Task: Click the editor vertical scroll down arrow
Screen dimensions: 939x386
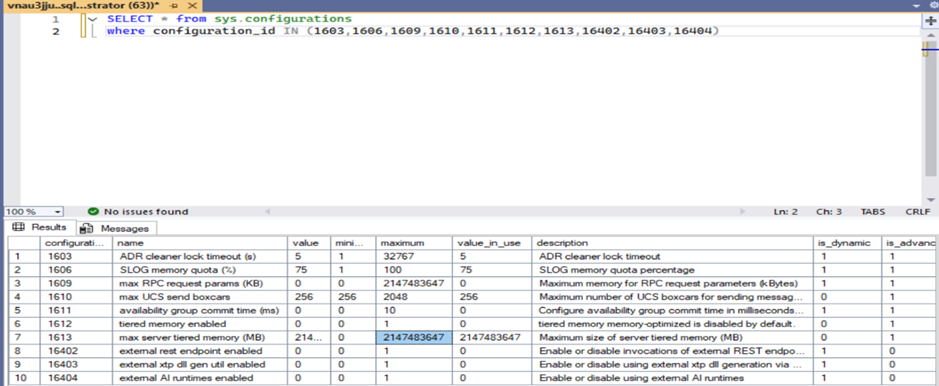Action: (x=931, y=199)
